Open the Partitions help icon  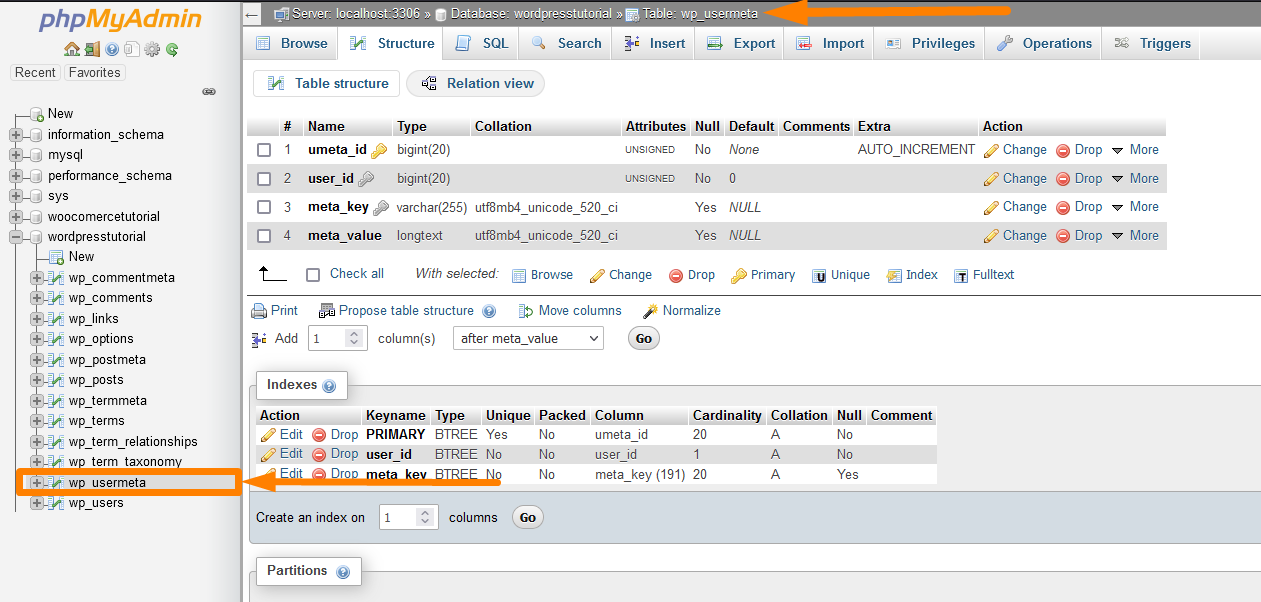tap(343, 572)
